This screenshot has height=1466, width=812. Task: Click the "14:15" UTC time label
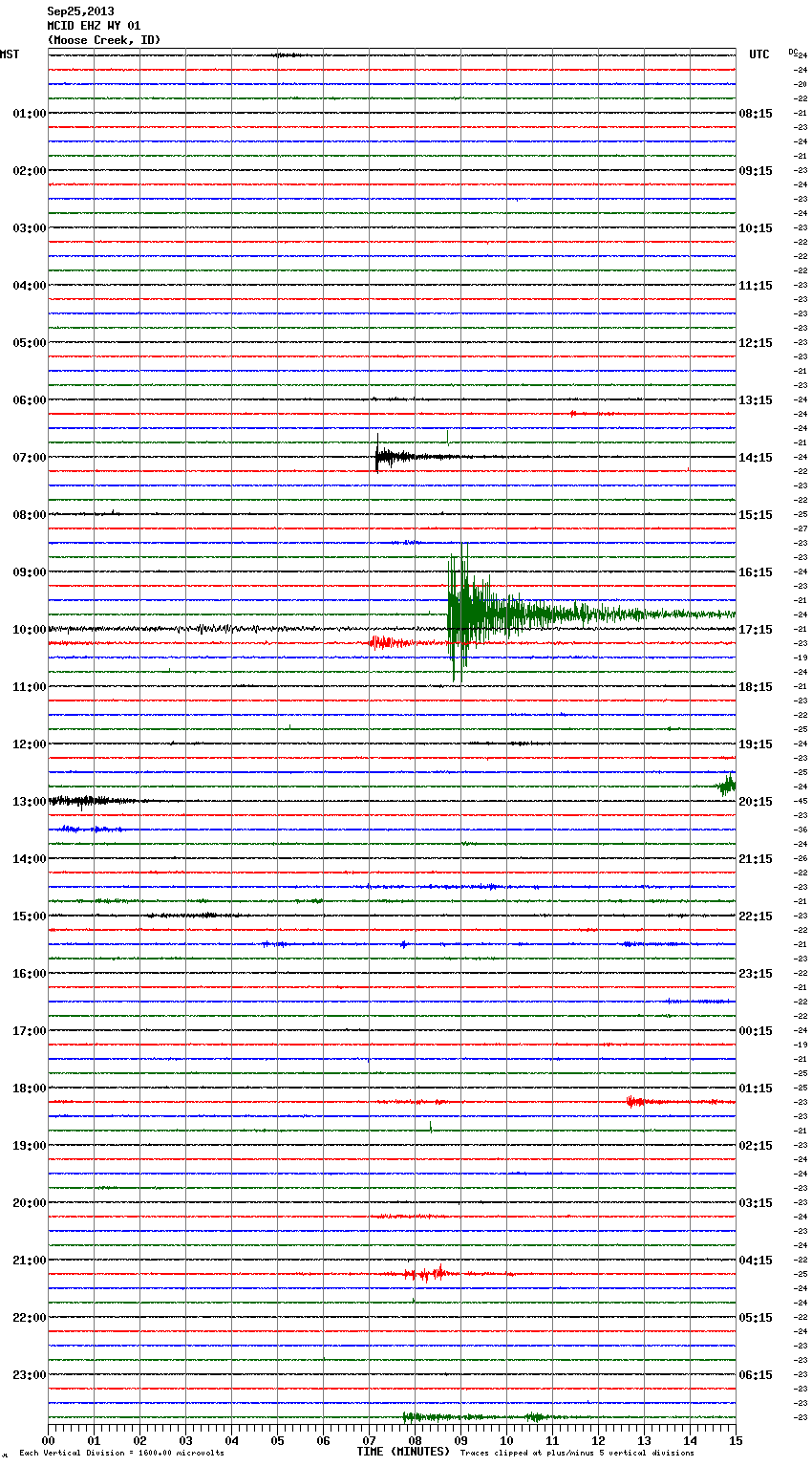[756, 458]
